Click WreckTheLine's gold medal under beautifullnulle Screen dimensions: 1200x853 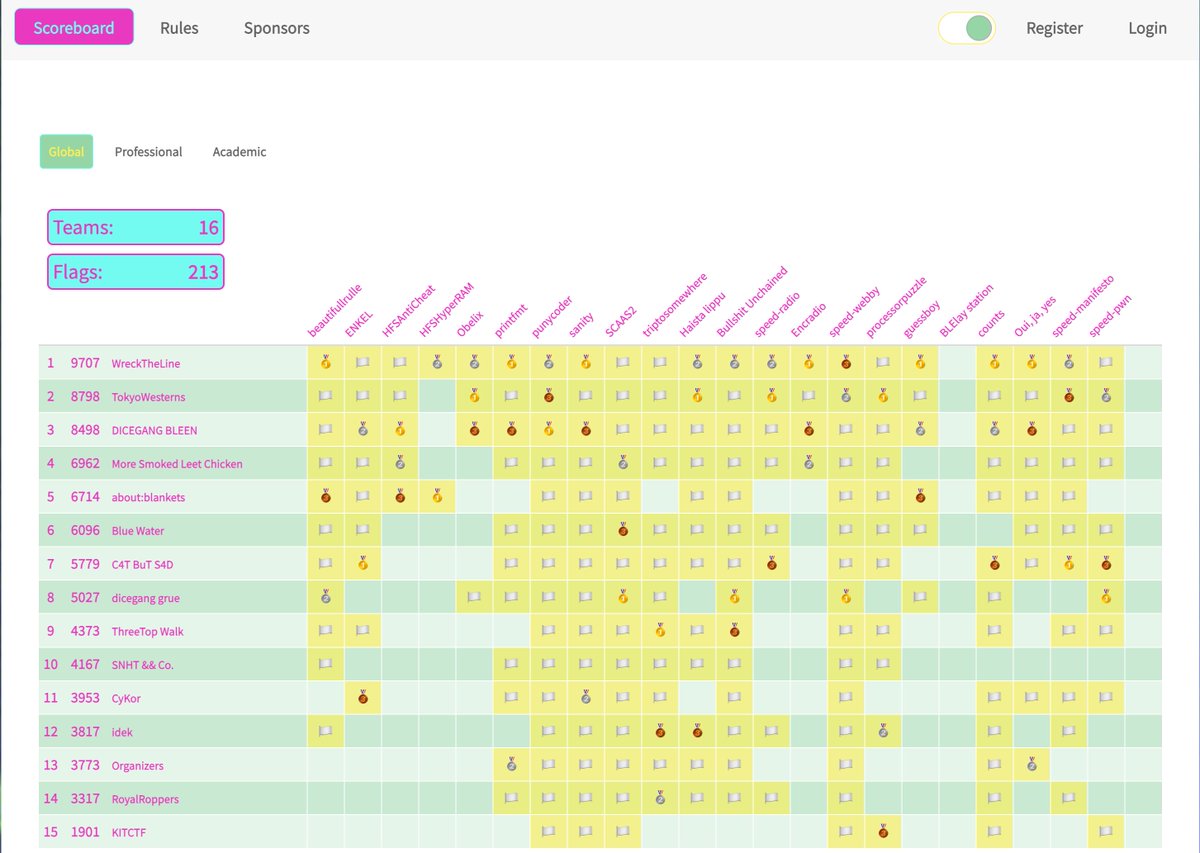[325, 363]
